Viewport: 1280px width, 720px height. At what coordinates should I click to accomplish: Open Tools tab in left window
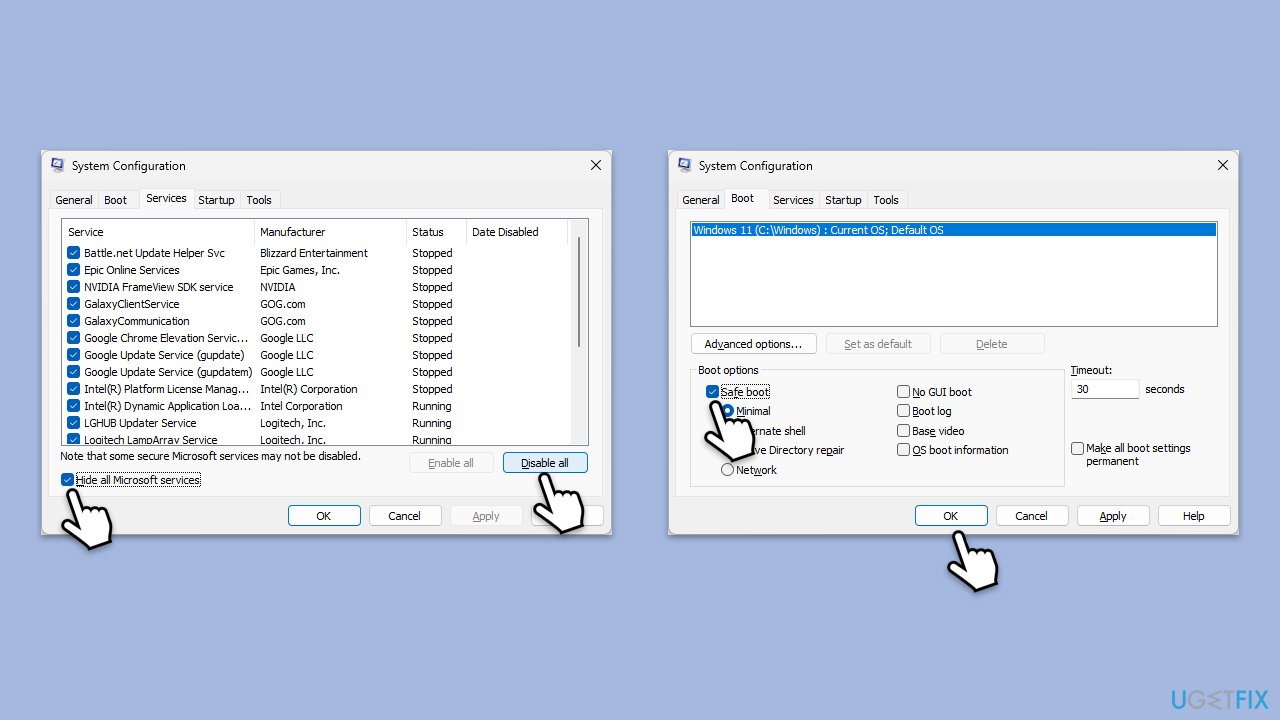point(259,200)
